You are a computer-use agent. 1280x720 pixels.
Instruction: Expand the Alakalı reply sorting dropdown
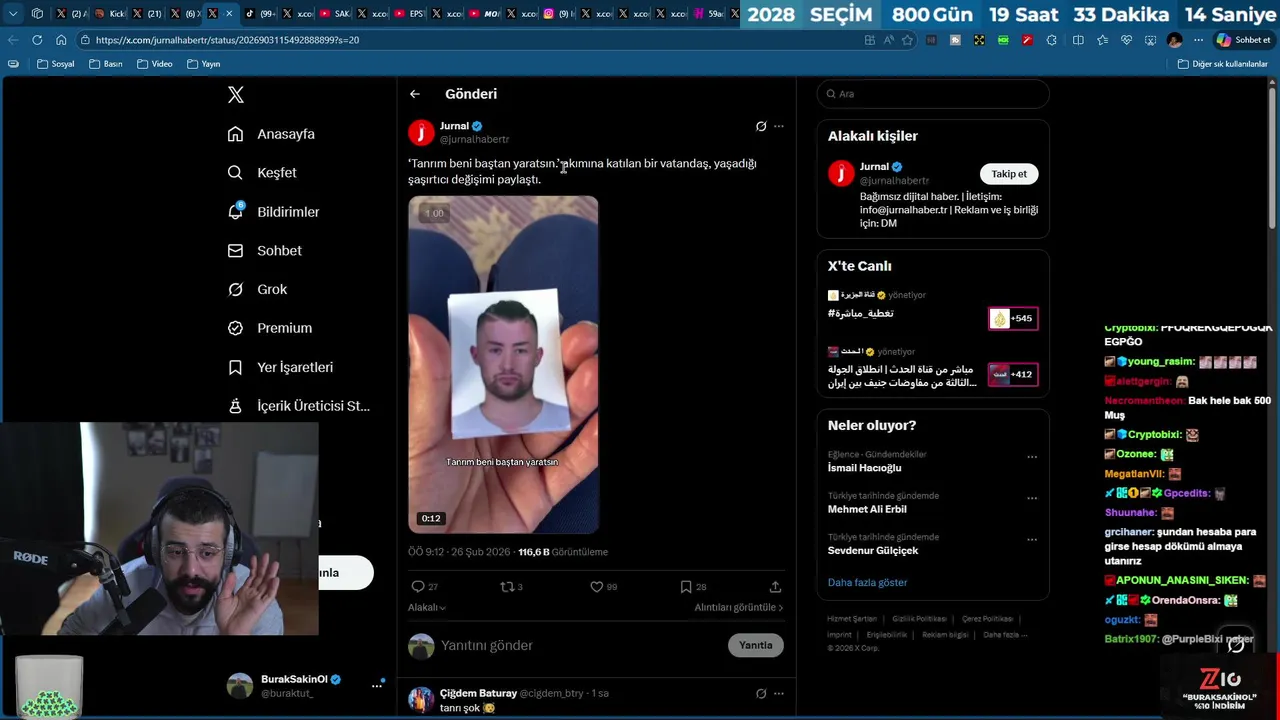pyautogui.click(x=427, y=607)
